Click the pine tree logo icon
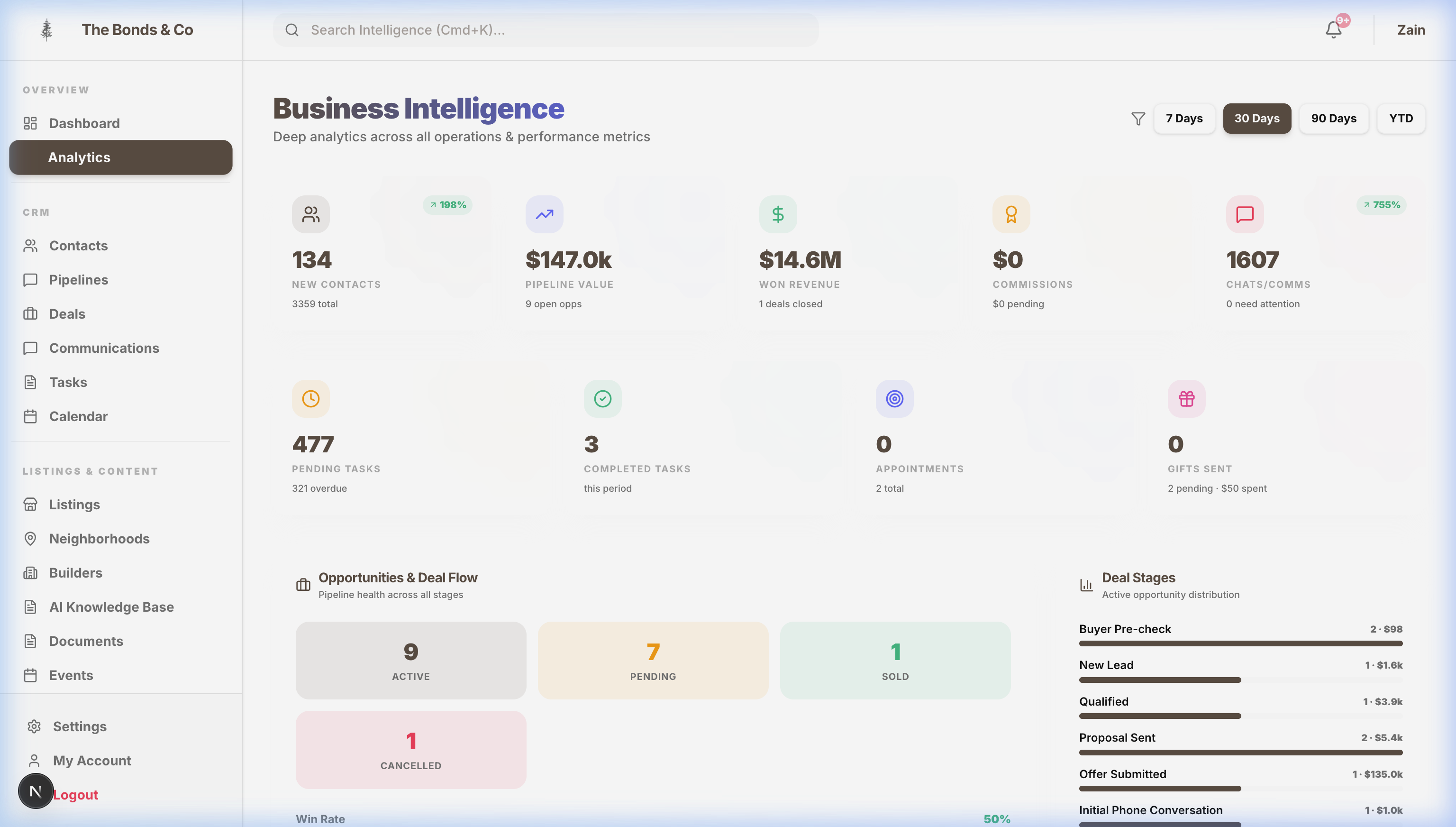This screenshot has width=1456, height=827. [46, 30]
